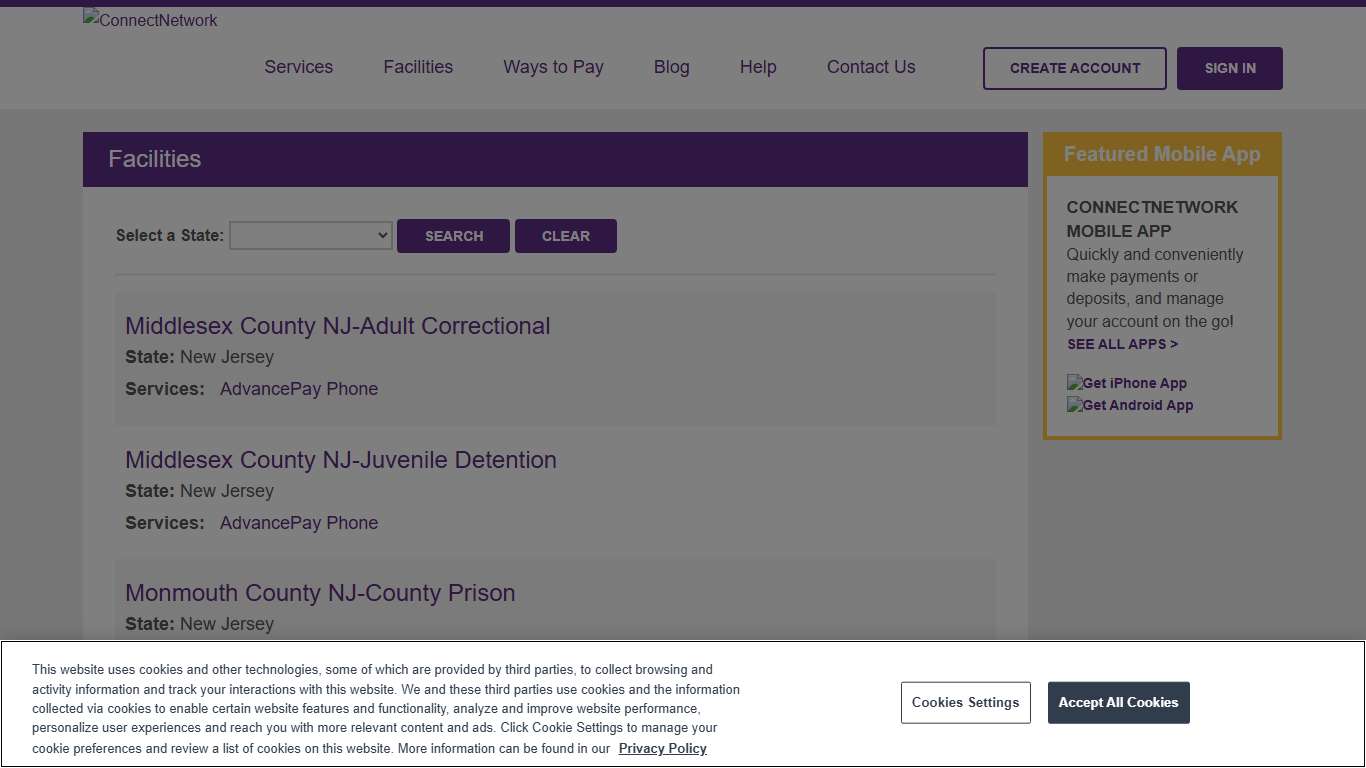Click the Get Android App badge

click(x=1130, y=405)
